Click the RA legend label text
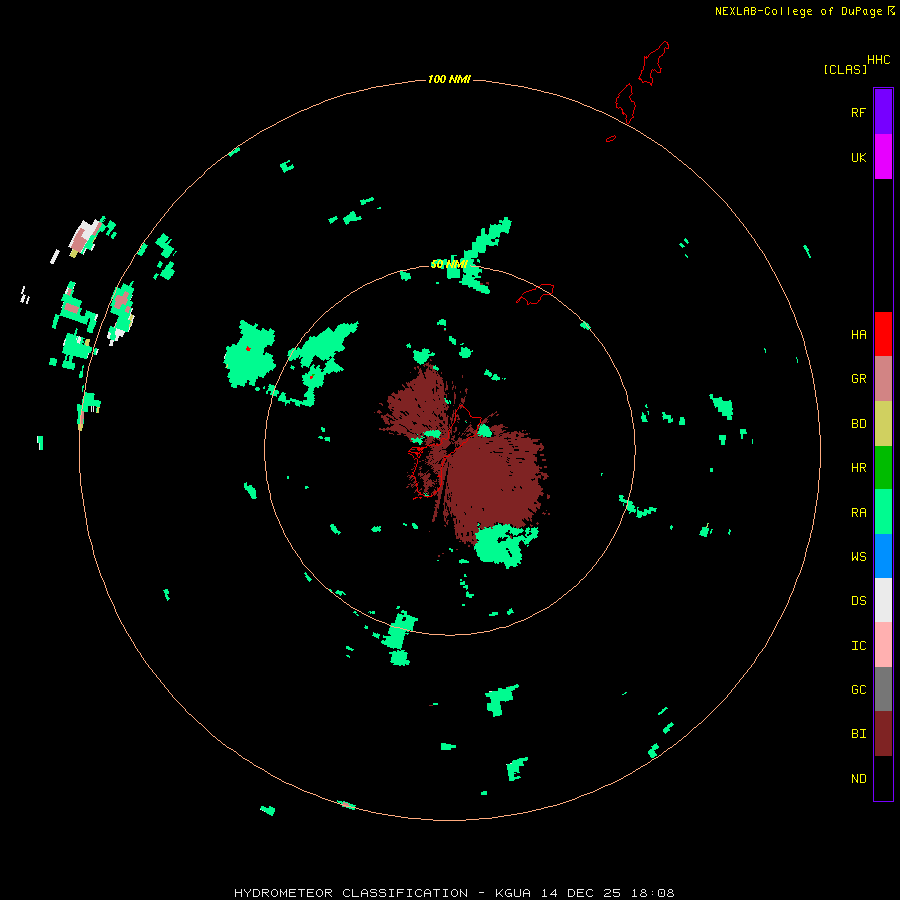900x900 pixels. (x=858, y=513)
